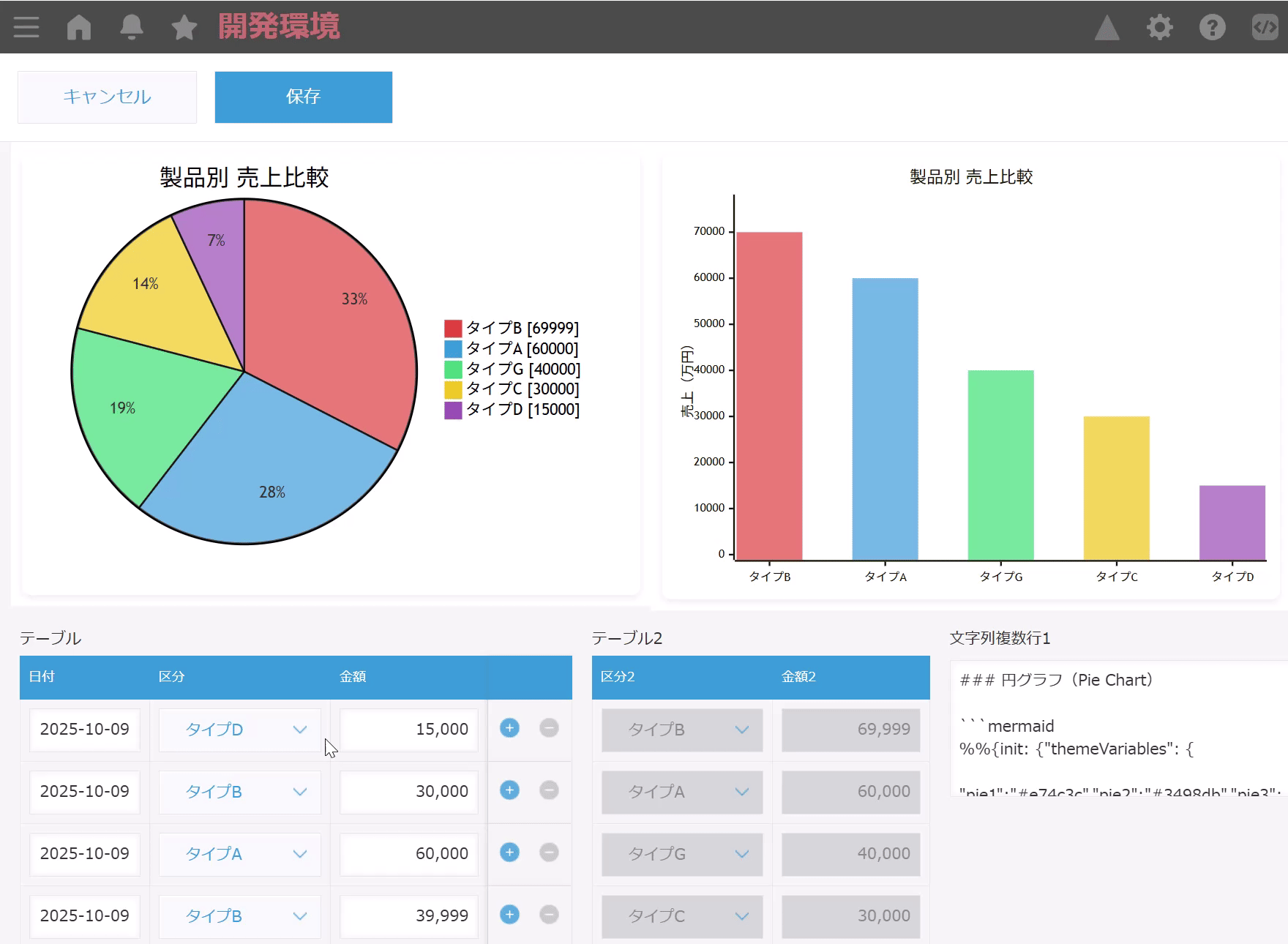Image resolution: width=1288 pixels, height=944 pixels.
Task: Add row after the 60,000 row
Action: pyautogui.click(x=509, y=853)
